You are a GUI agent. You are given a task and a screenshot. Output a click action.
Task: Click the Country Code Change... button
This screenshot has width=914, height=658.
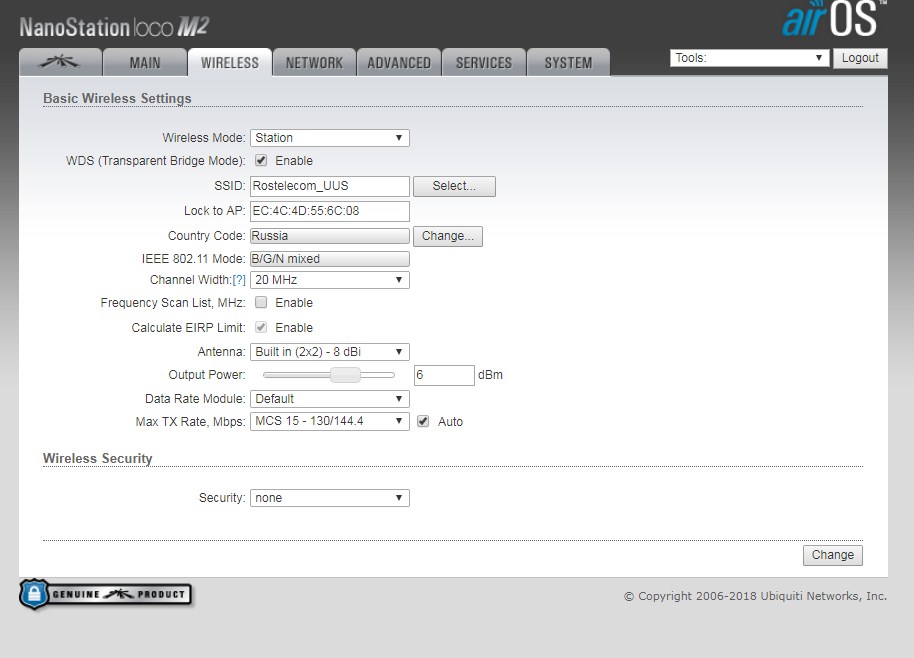pos(448,236)
